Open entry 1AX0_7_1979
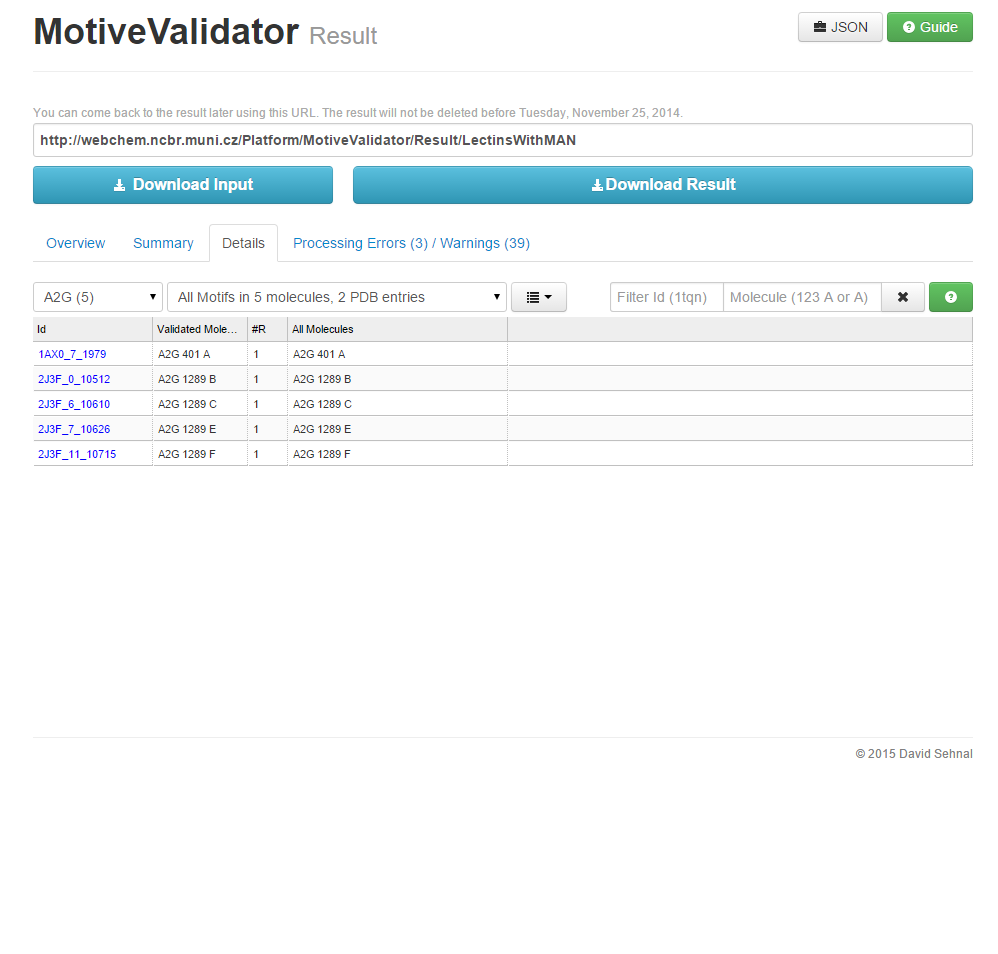 click(72, 354)
